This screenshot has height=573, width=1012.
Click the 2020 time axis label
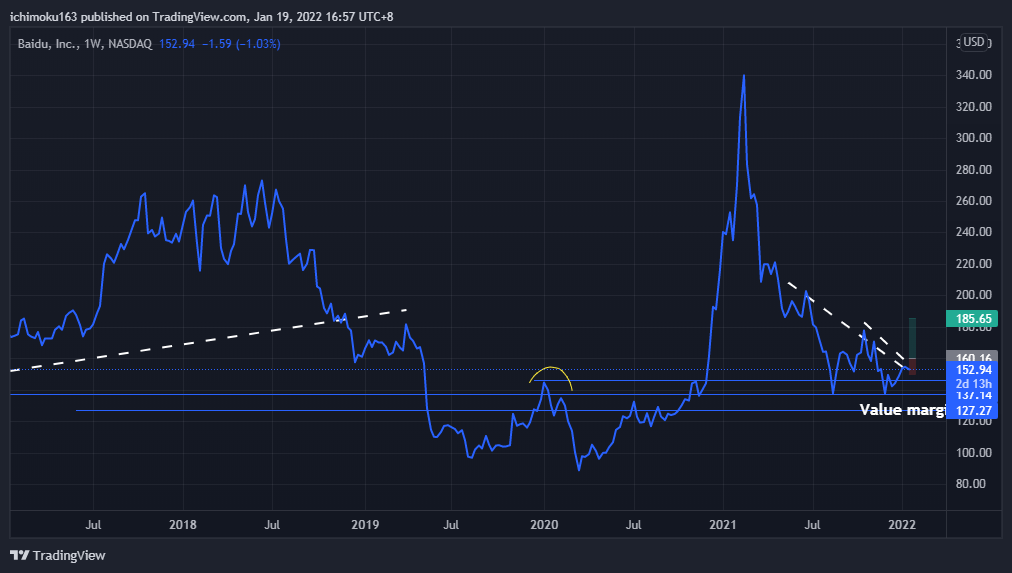tap(544, 525)
